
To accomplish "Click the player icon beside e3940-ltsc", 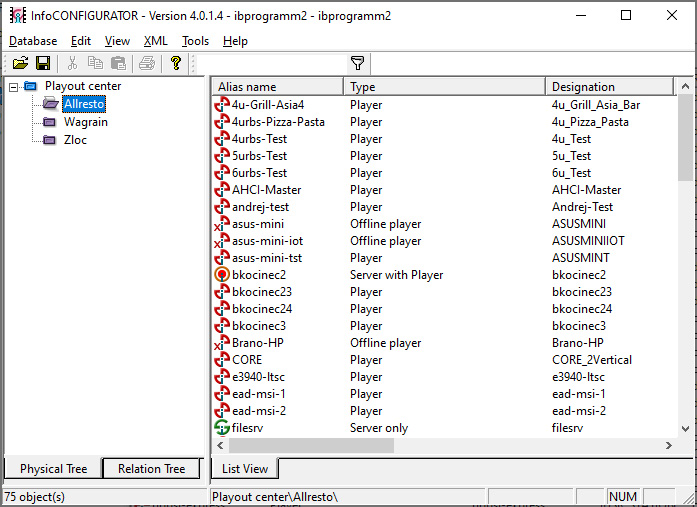I will point(222,377).
